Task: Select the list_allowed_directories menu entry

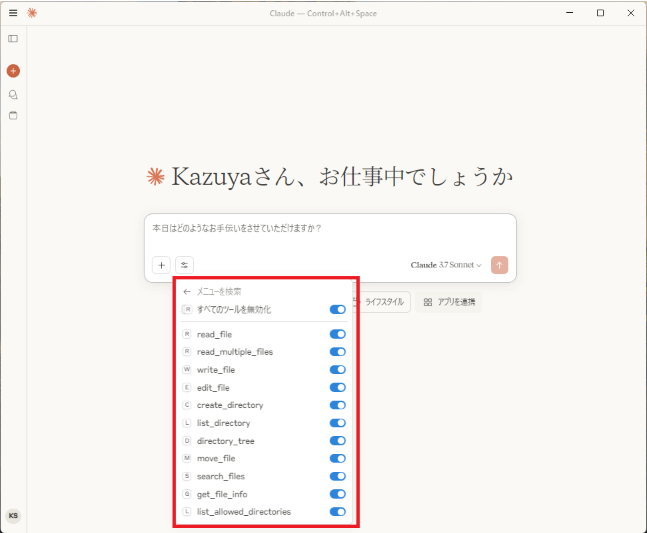Action: [x=264, y=512]
